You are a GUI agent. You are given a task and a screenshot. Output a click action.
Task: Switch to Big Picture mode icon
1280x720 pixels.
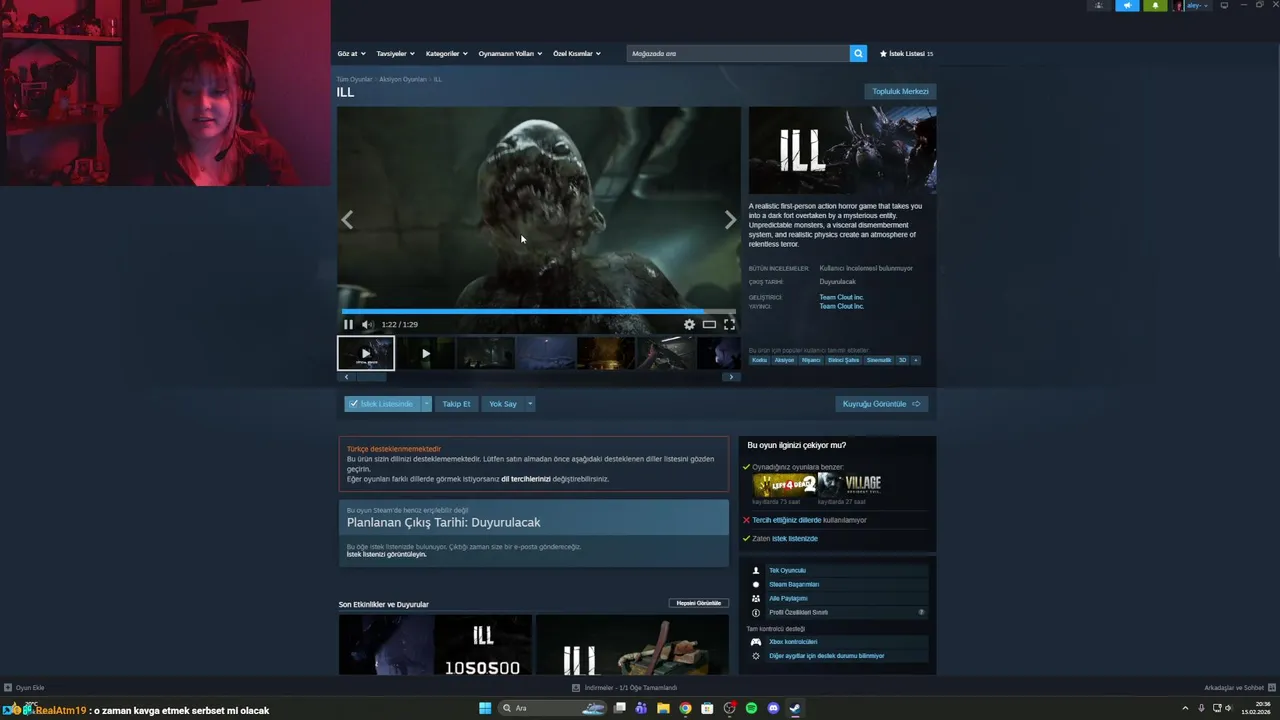pos(1224,5)
